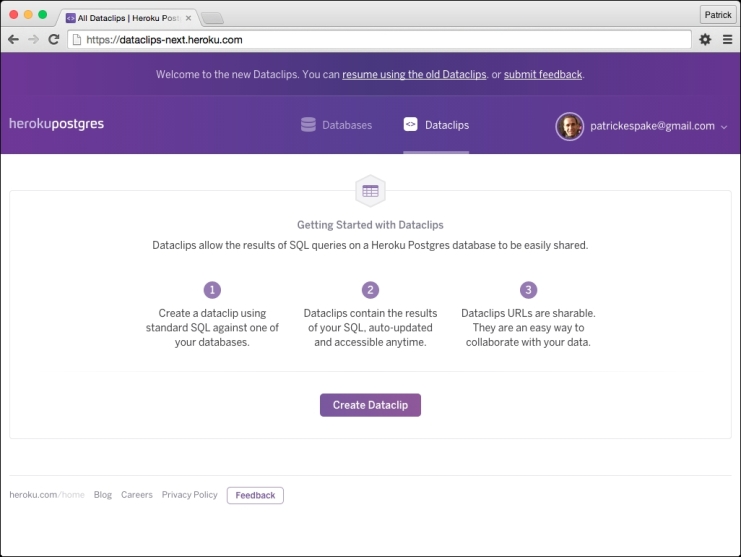Expand the patrickespake@gmail.com account dropdown
Screen dimensions: 741x557
641,126
